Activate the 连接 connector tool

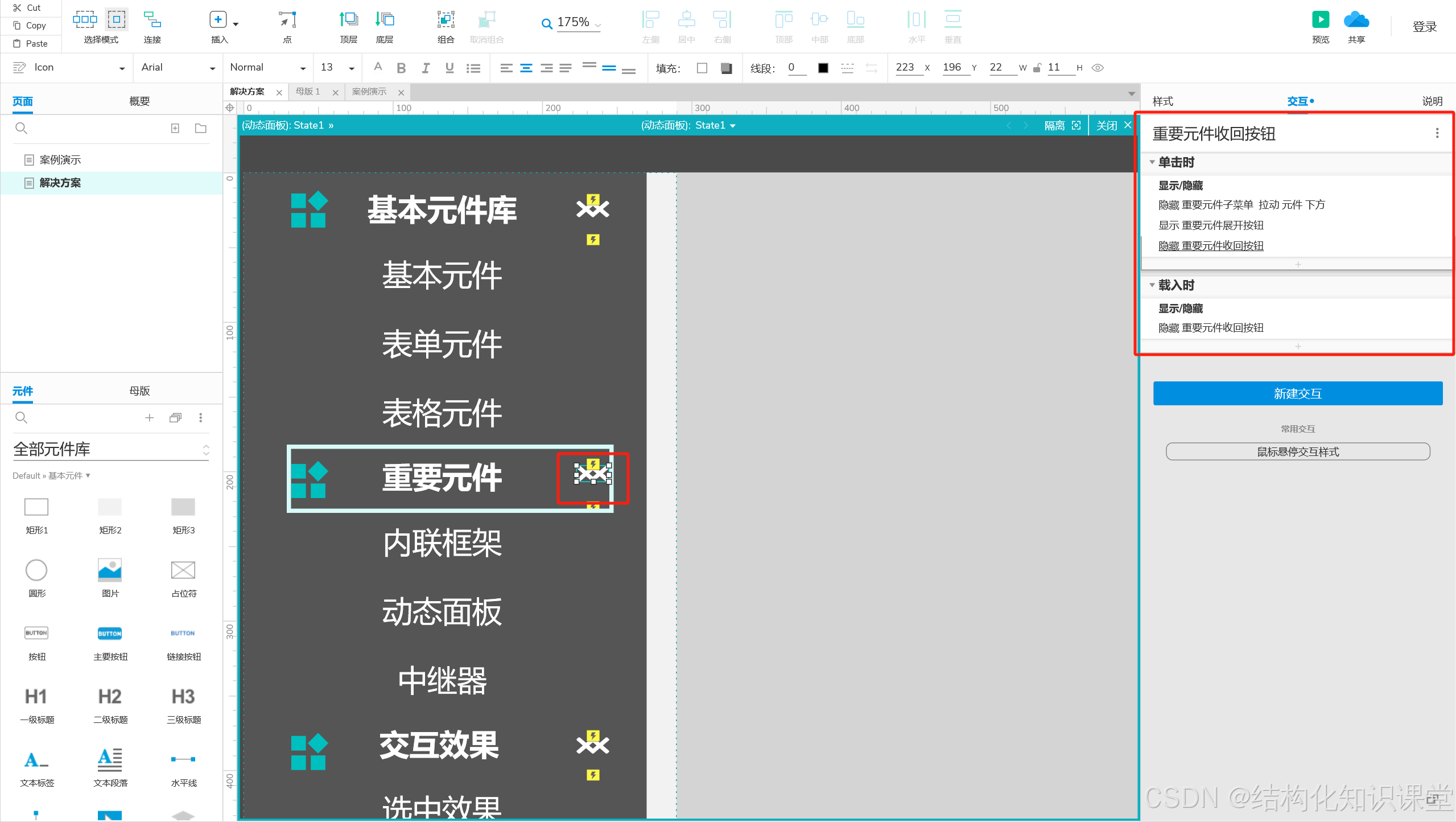152,27
